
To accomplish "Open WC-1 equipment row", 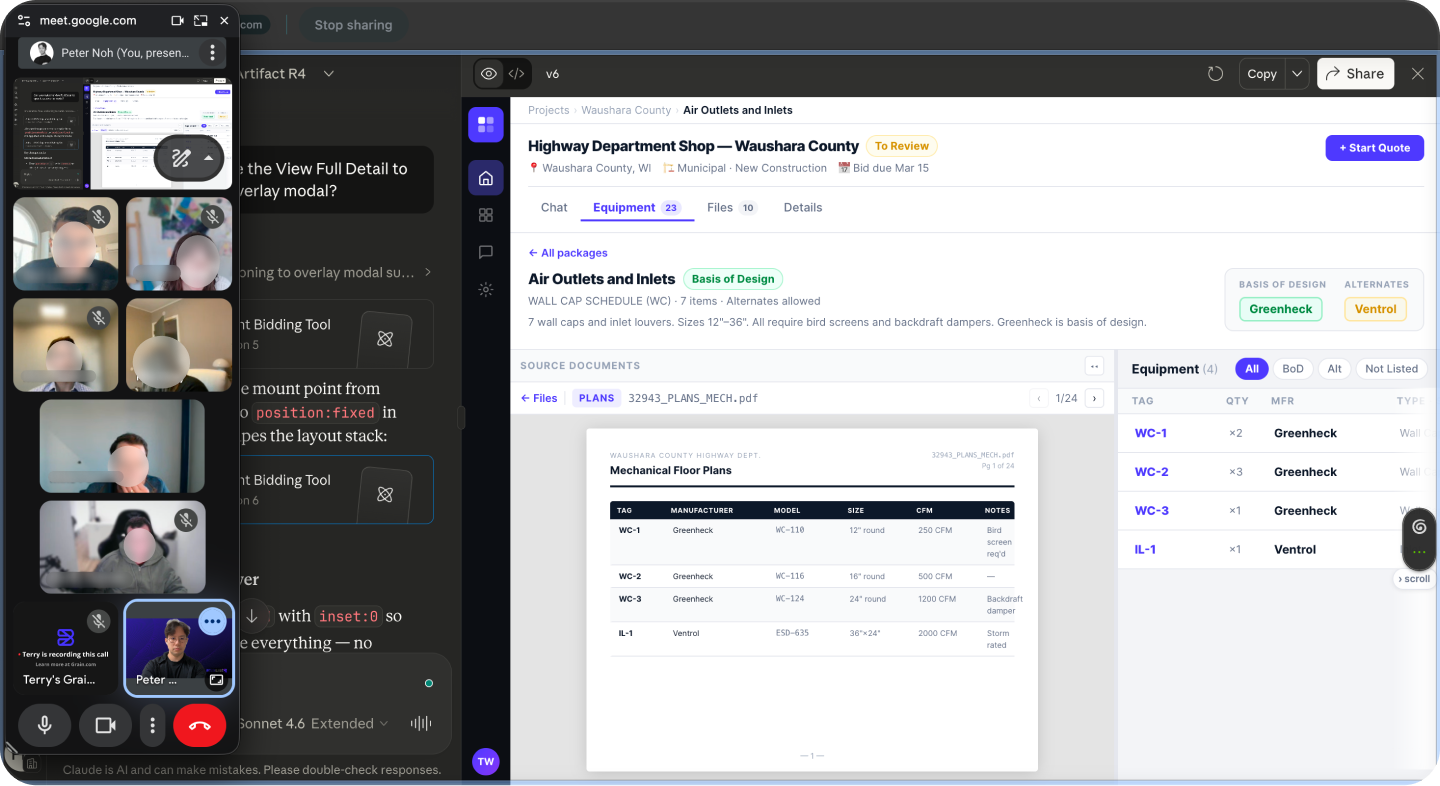I will pos(1277,433).
